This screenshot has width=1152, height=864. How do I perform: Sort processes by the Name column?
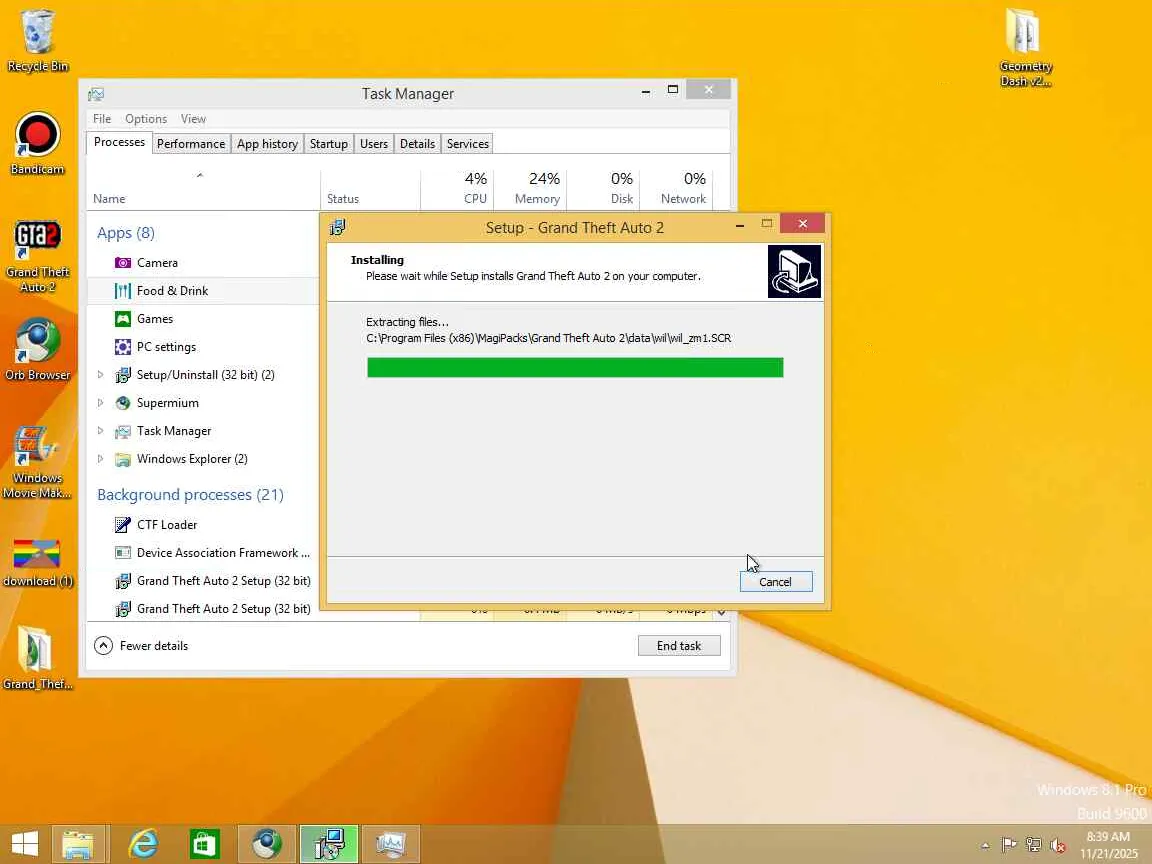tap(203, 191)
